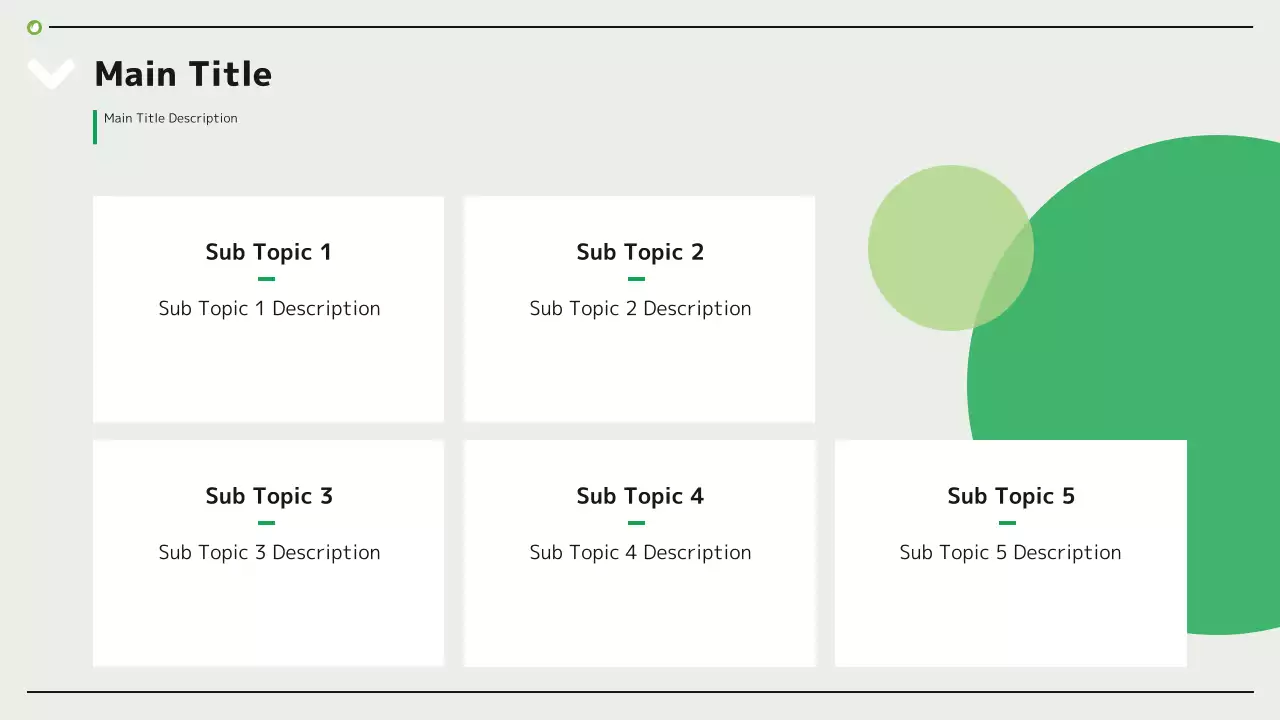1280x720 pixels.
Task: Click the green vertical bar beside the description
Action: [95, 127]
